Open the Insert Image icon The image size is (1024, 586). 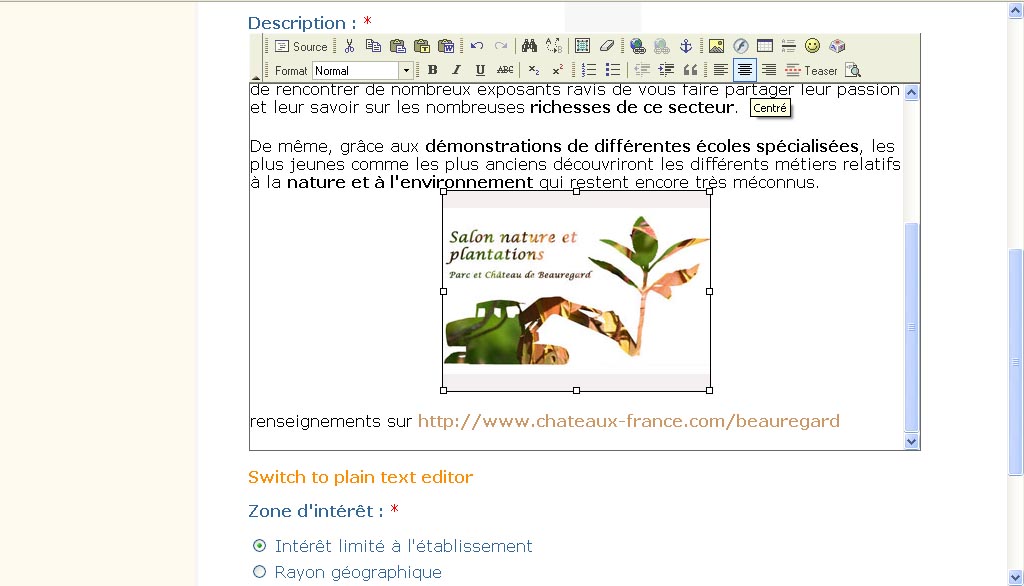[716, 46]
